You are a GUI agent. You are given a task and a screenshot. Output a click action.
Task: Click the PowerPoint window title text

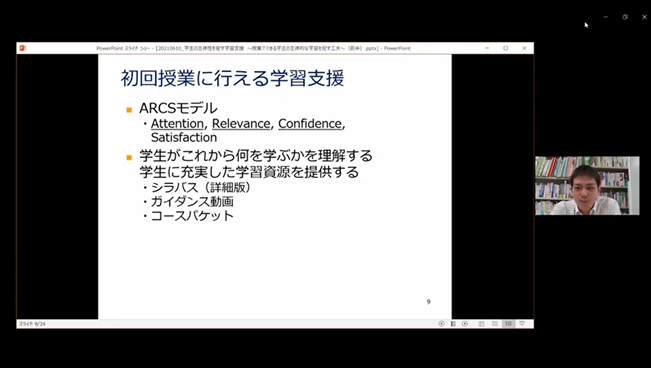pyautogui.click(x=253, y=48)
